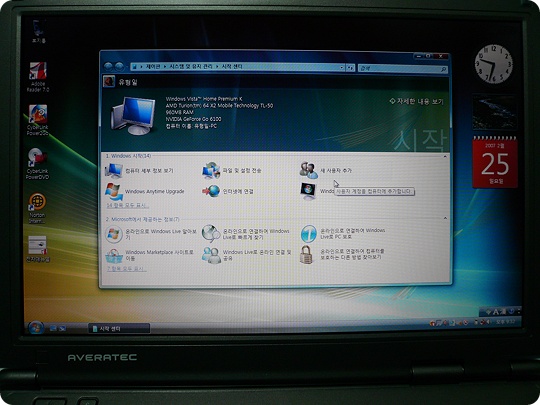540x405 pixels.
Task: Click the large computer monitor icon
Action: pyautogui.click(x=133, y=115)
